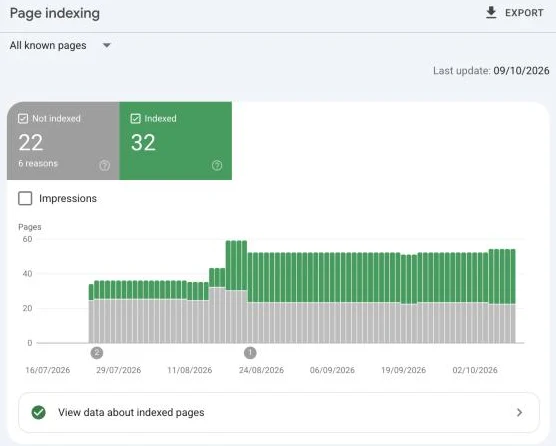
Task: Click the EXPORT button label
Action: tap(524, 13)
